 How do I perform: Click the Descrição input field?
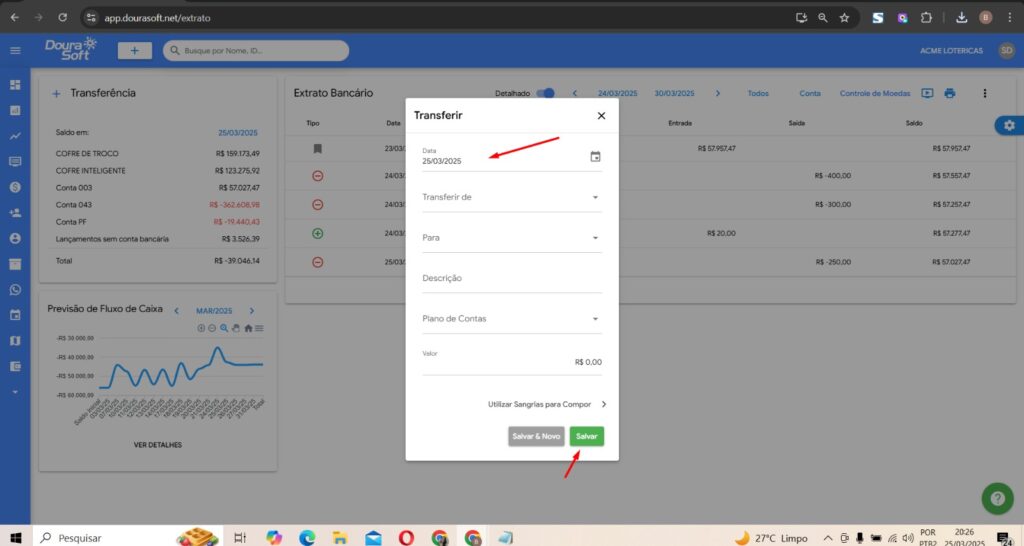512,279
